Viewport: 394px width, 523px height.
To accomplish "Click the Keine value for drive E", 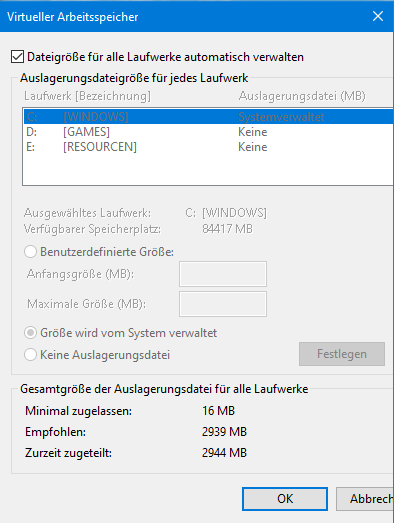I will pyautogui.click(x=253, y=147).
